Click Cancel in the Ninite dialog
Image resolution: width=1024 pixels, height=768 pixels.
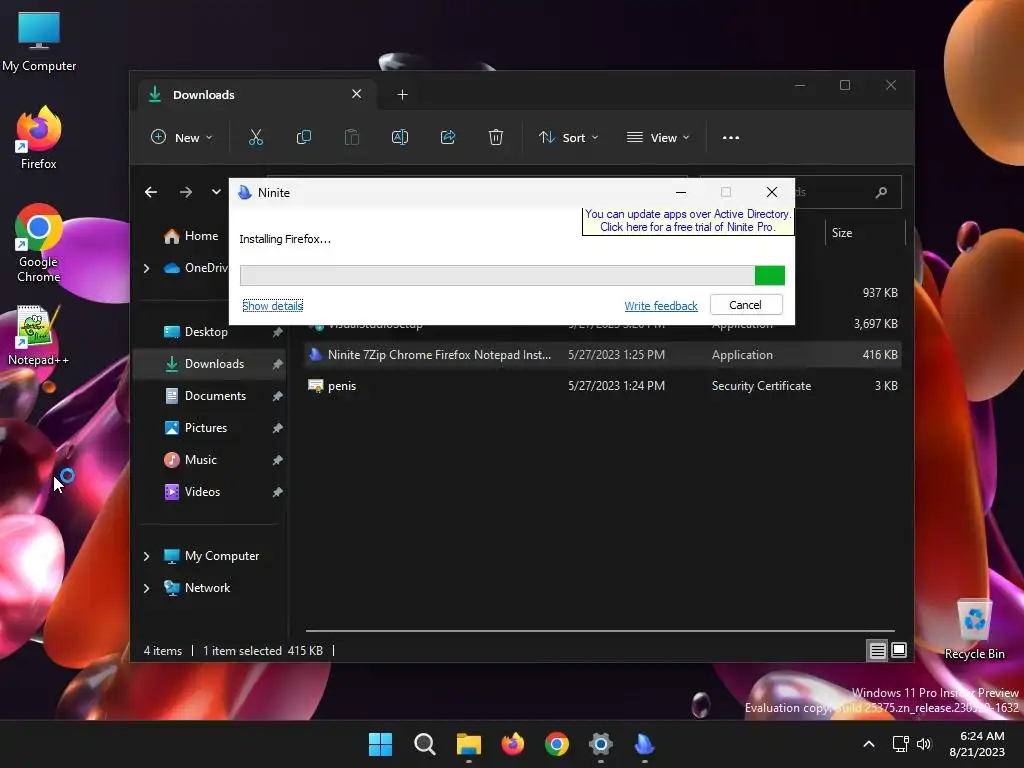(x=746, y=305)
